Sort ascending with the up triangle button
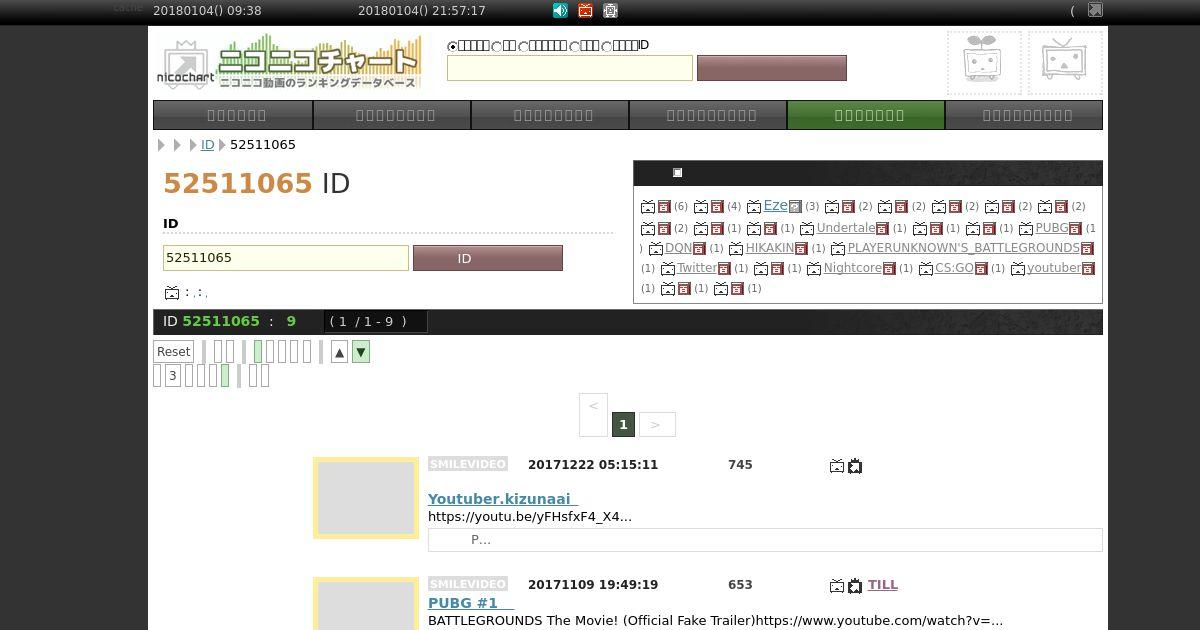The height and width of the screenshot is (630, 1200). (x=339, y=352)
